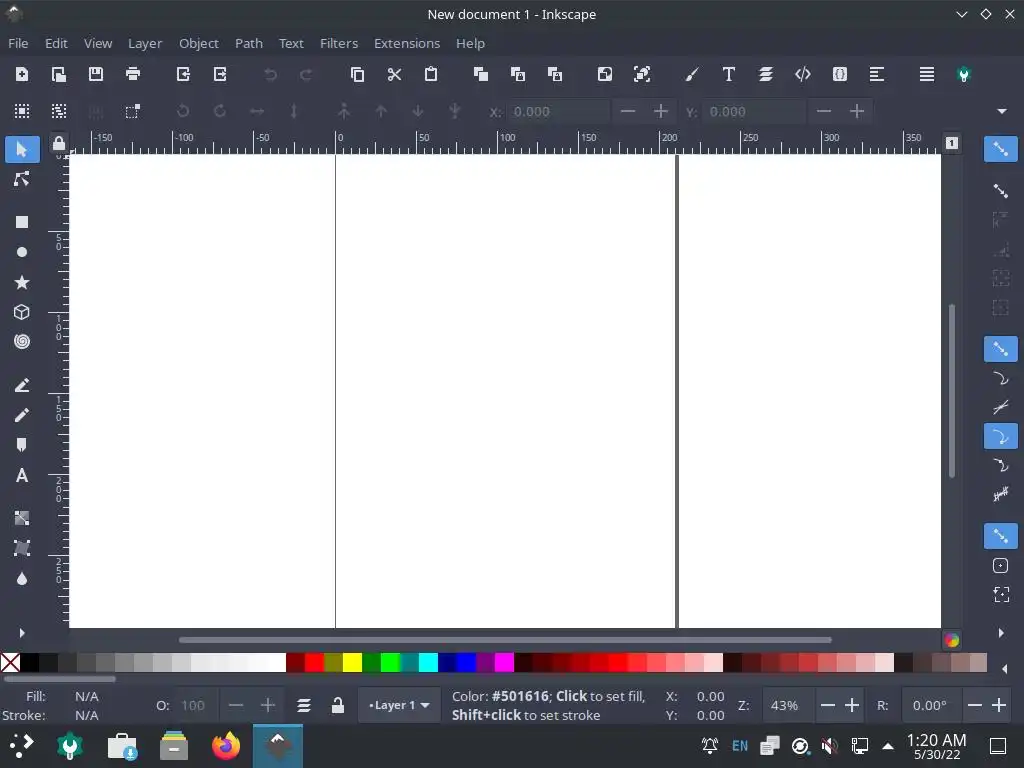The height and width of the screenshot is (768, 1024).
Task: Select the Dropper color picker tool
Action: click(22, 579)
